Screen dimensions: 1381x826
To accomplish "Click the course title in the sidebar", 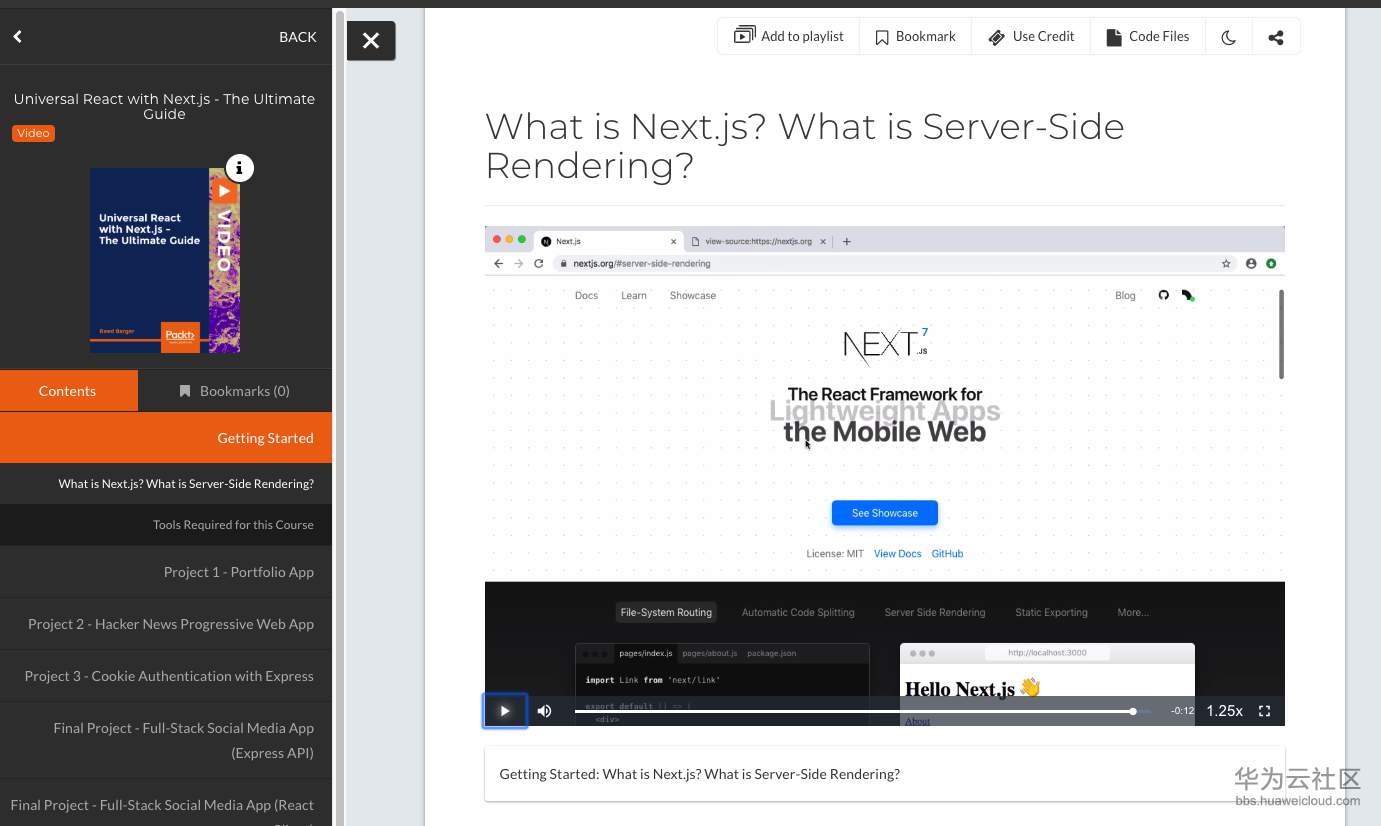I will (164, 106).
